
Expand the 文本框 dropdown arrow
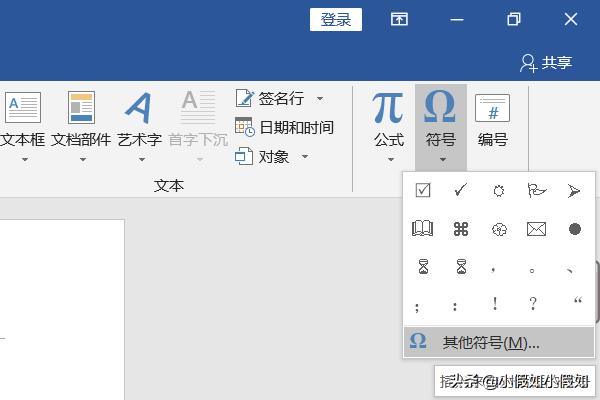pyautogui.click(x=25, y=159)
